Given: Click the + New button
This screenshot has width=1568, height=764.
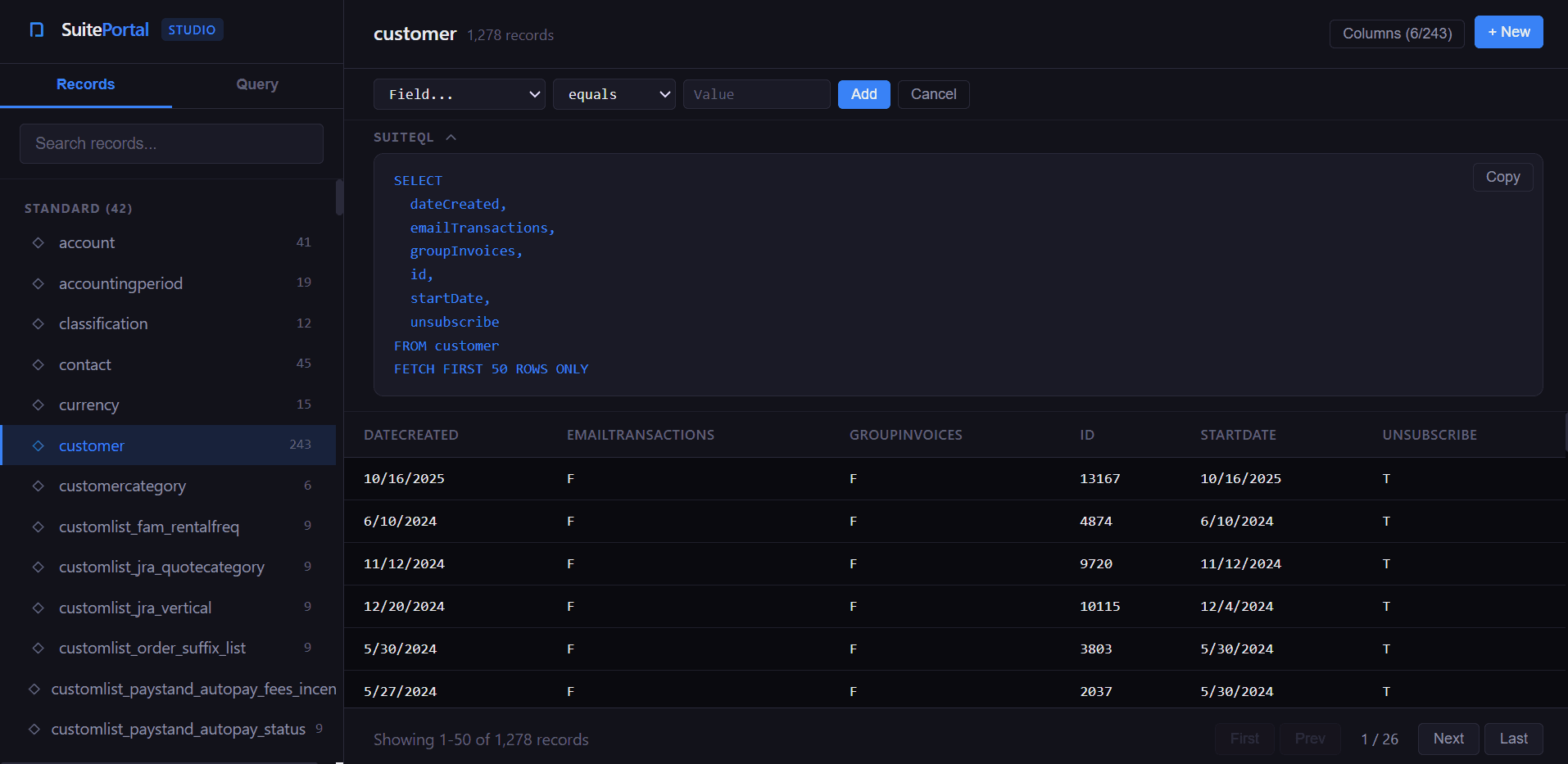Looking at the screenshot, I should point(1508,32).
